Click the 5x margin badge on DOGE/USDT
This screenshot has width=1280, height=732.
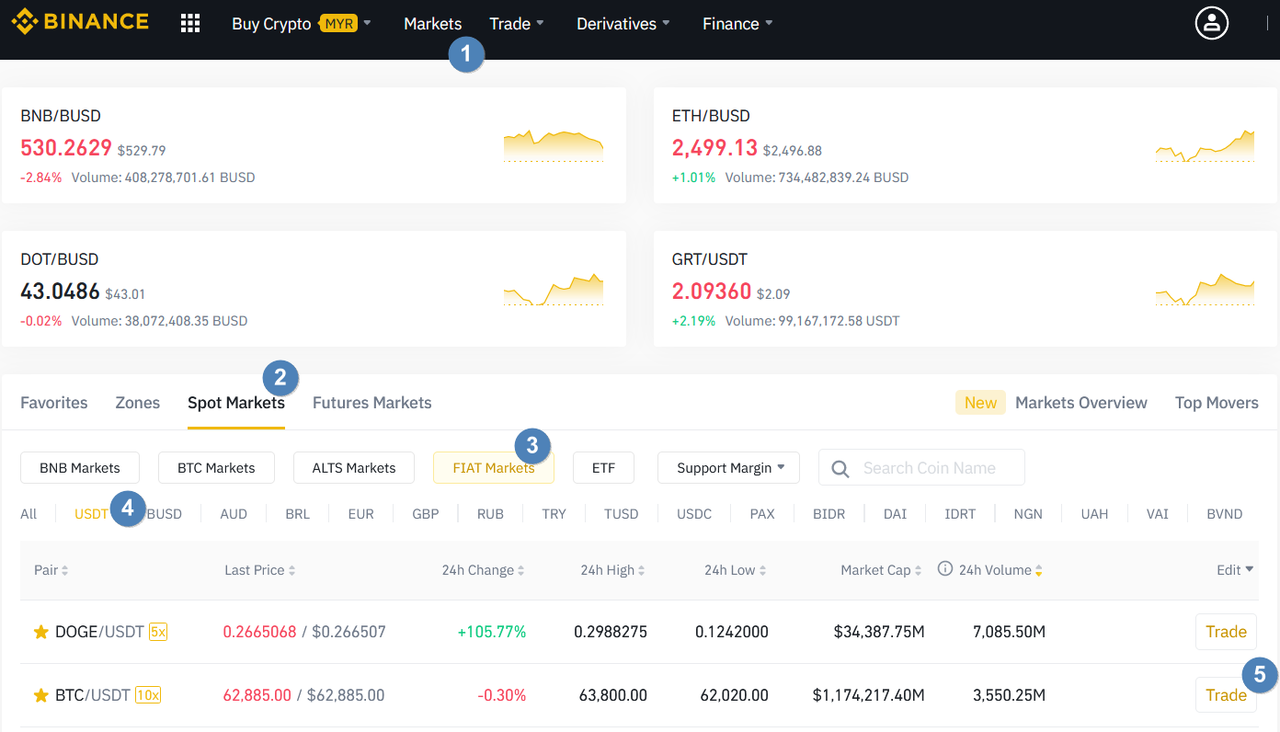pyautogui.click(x=158, y=632)
